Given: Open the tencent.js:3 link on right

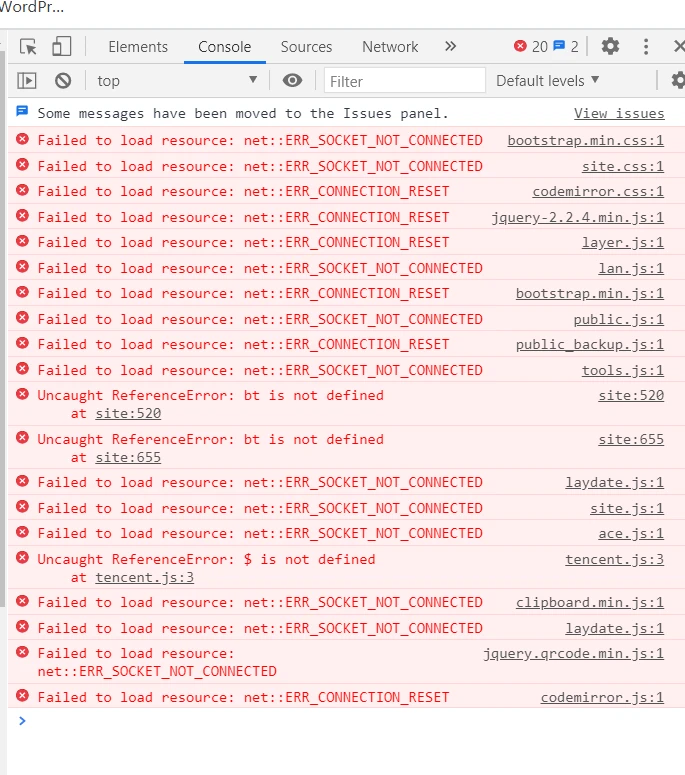Looking at the screenshot, I should point(614,560).
